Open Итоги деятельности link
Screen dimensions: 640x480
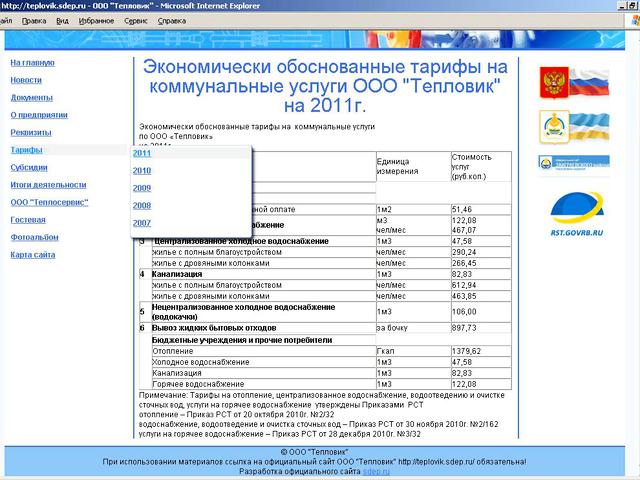49,185
